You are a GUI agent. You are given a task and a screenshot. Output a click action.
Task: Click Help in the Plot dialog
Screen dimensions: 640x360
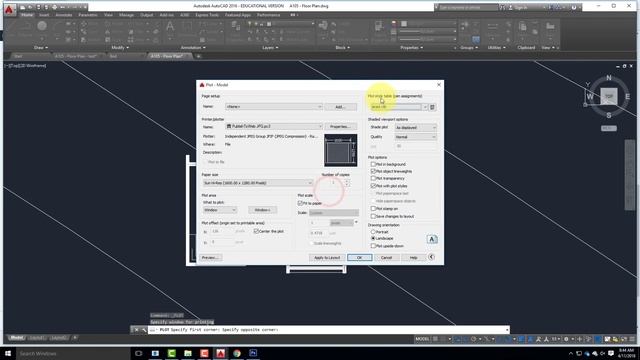(413, 258)
